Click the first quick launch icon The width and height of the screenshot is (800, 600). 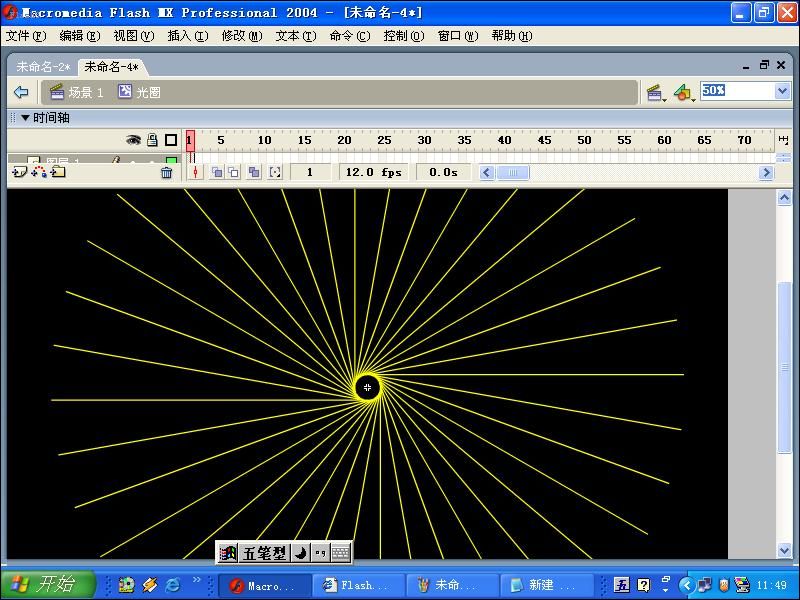pyautogui.click(x=126, y=585)
